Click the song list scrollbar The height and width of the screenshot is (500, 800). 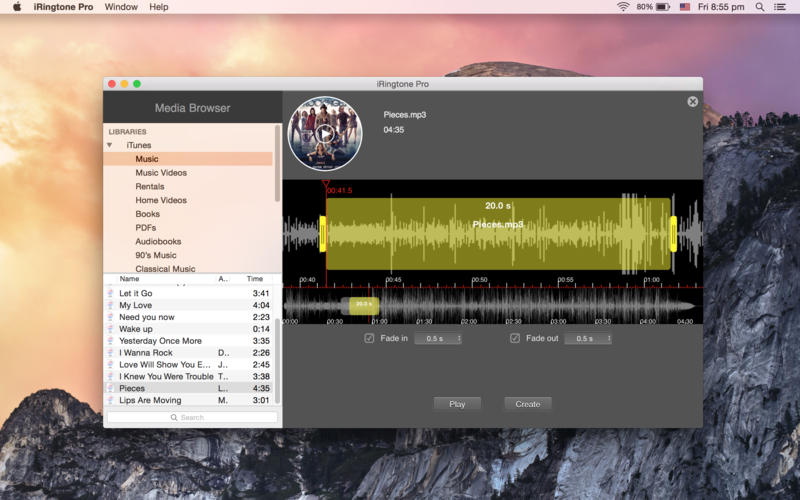(x=278, y=361)
